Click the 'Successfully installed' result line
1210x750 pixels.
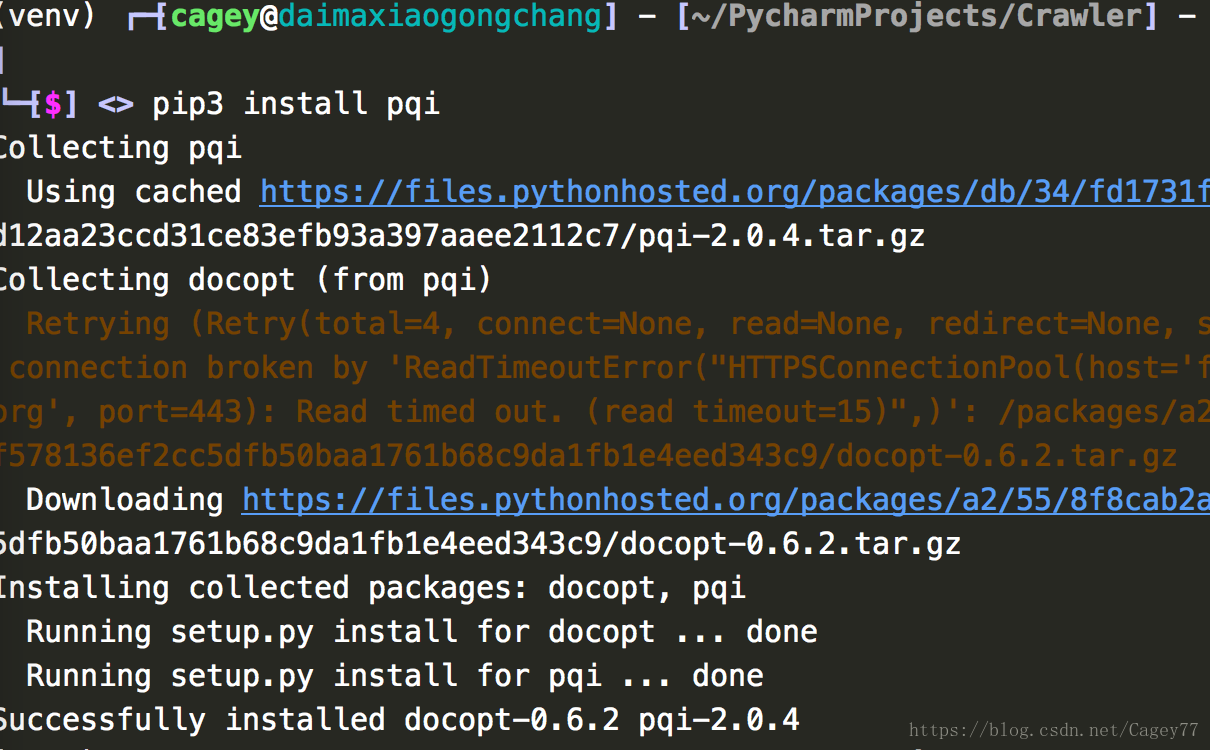point(400,720)
